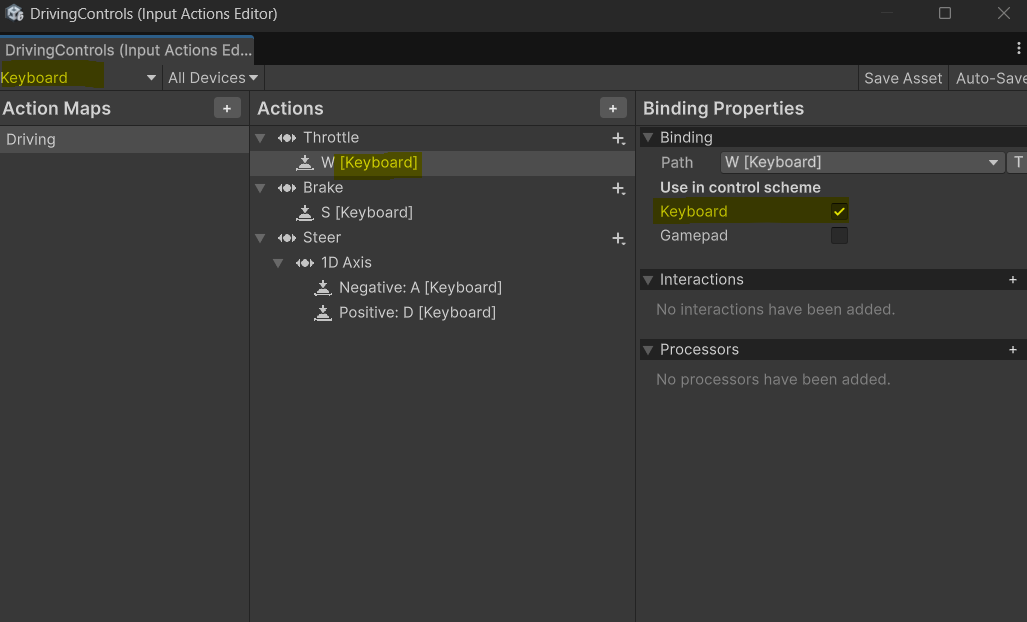
Task: Collapse the Throttle action tree
Action: pyautogui.click(x=261, y=138)
